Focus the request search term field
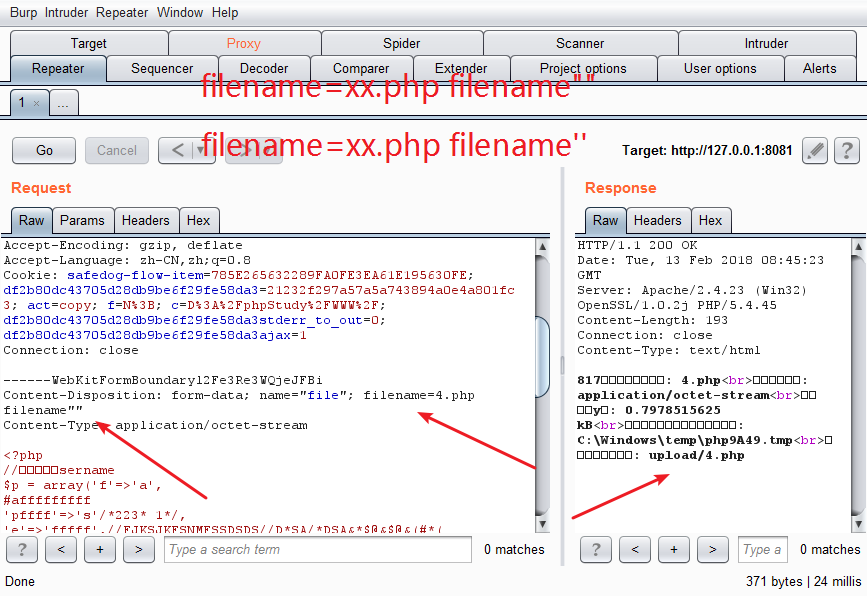The image size is (867, 596). click(x=318, y=550)
